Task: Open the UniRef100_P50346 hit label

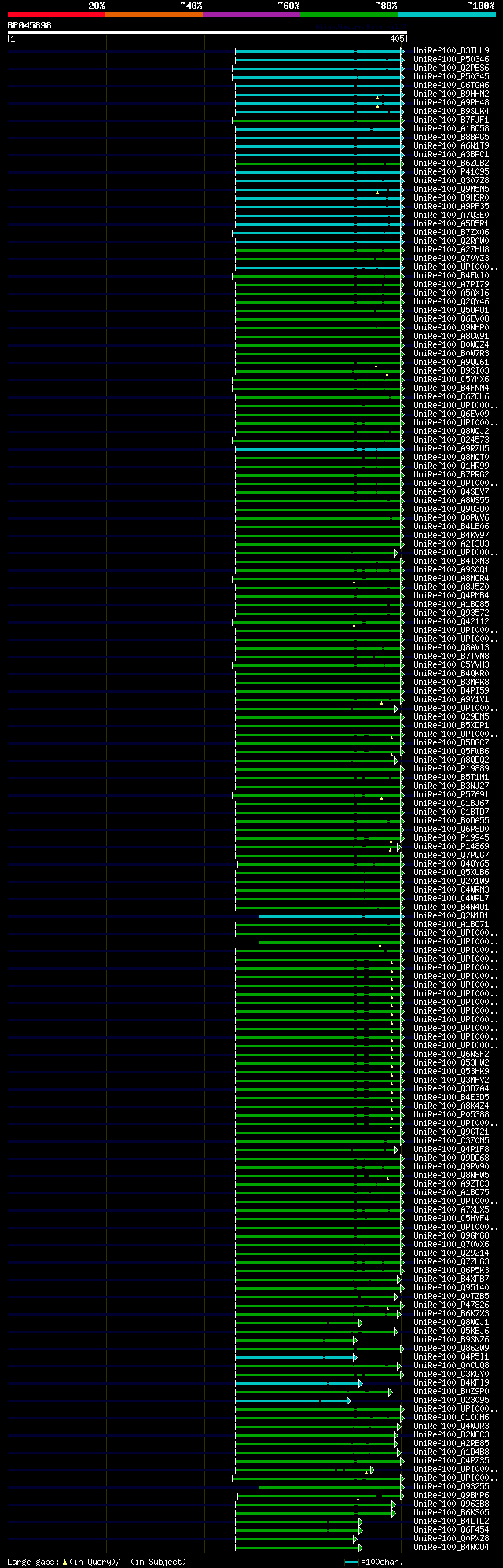Action: [x=451, y=59]
